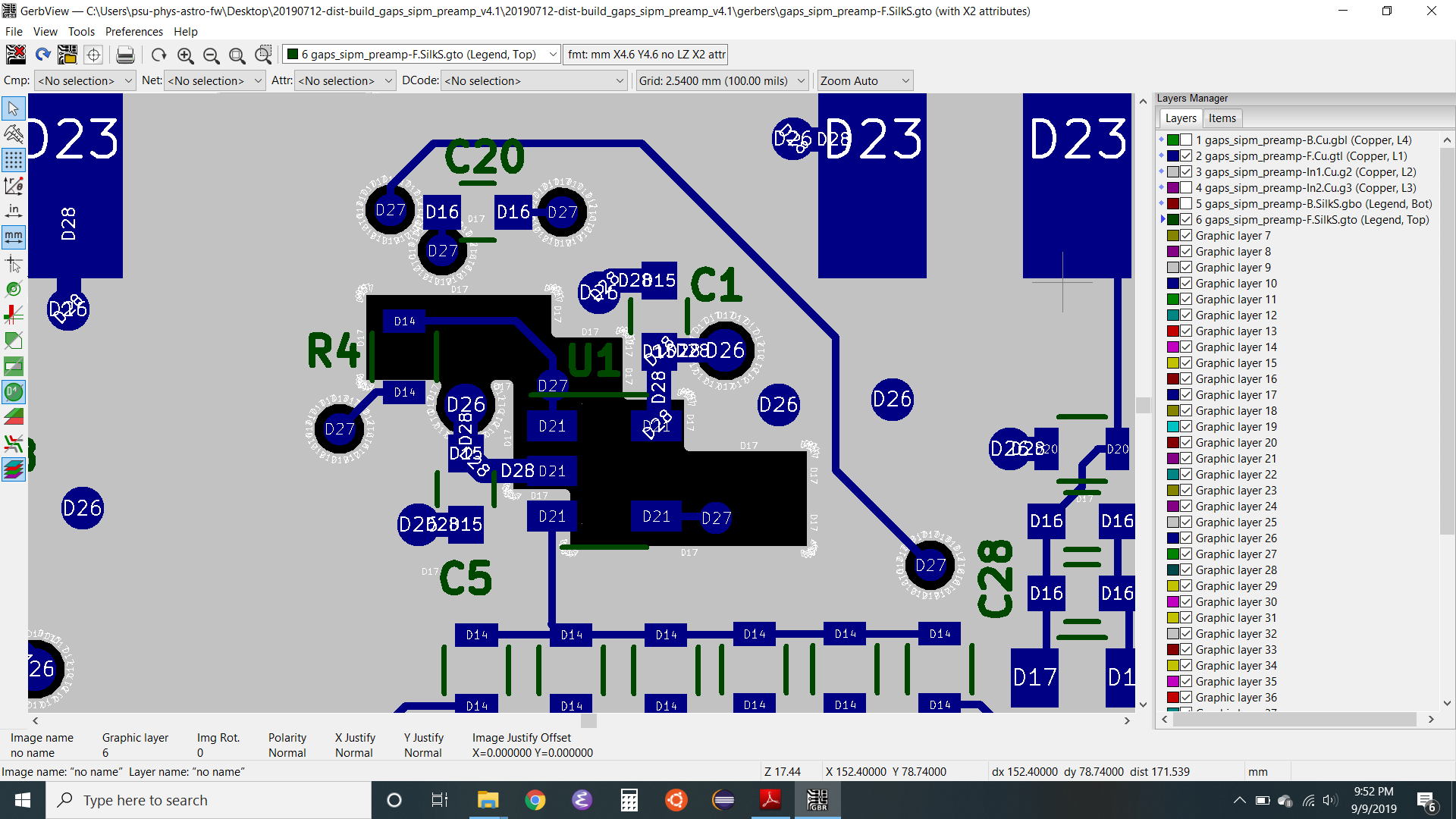Open the Zoom Auto dropdown

coord(905,81)
